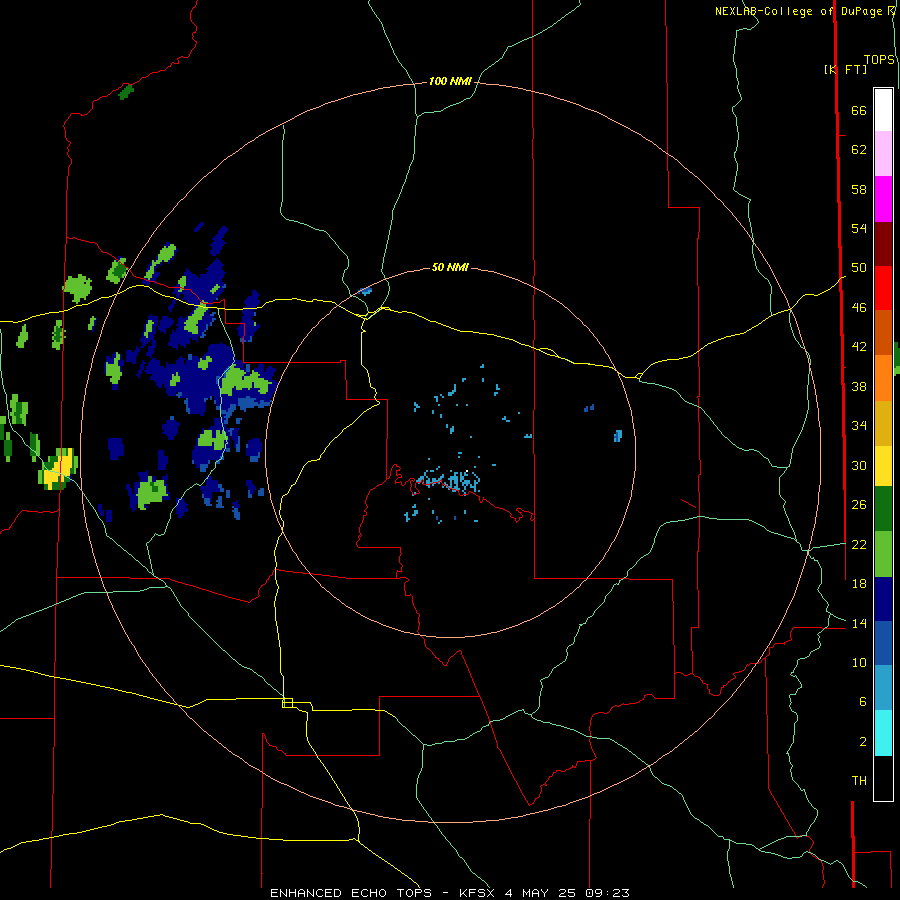Click the legend value 58
Image resolution: width=900 pixels, height=900 pixels.
tap(859, 189)
